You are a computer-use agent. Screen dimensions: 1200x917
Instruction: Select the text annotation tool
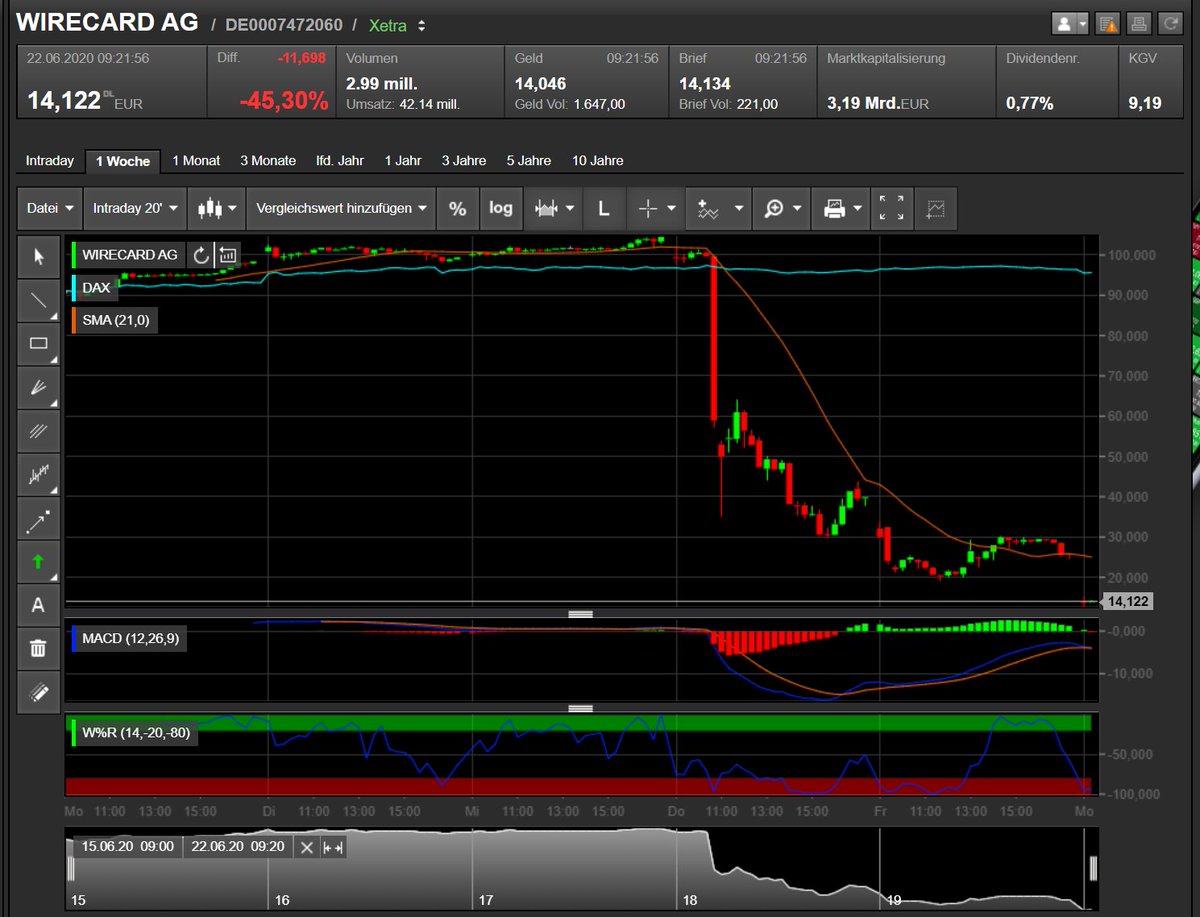point(38,605)
